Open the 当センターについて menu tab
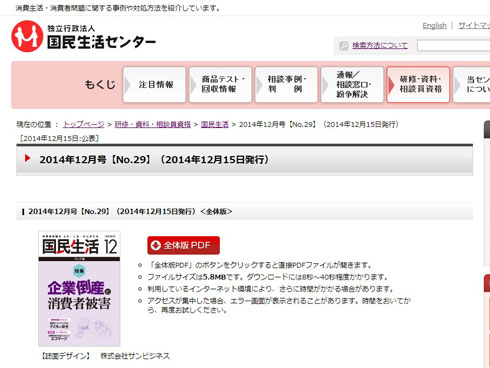The image size is (490, 368). (x=471, y=85)
